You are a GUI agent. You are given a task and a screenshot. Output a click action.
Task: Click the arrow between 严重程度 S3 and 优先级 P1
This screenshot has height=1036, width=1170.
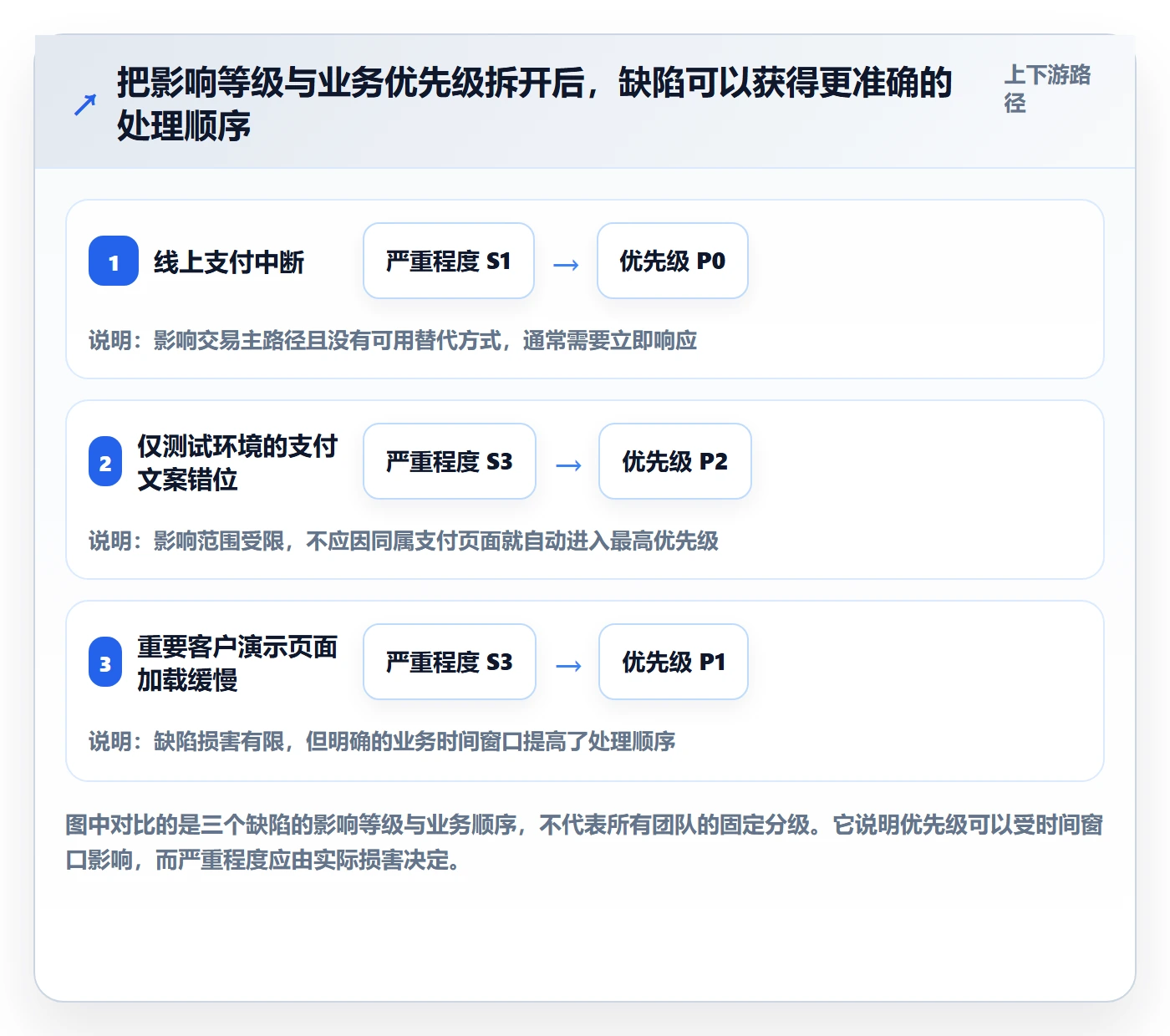[x=568, y=666]
